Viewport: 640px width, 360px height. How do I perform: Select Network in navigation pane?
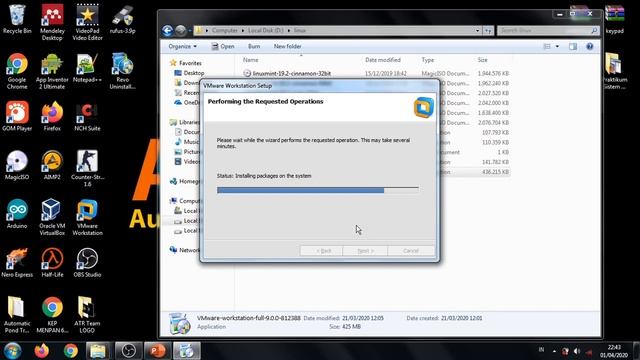point(185,250)
